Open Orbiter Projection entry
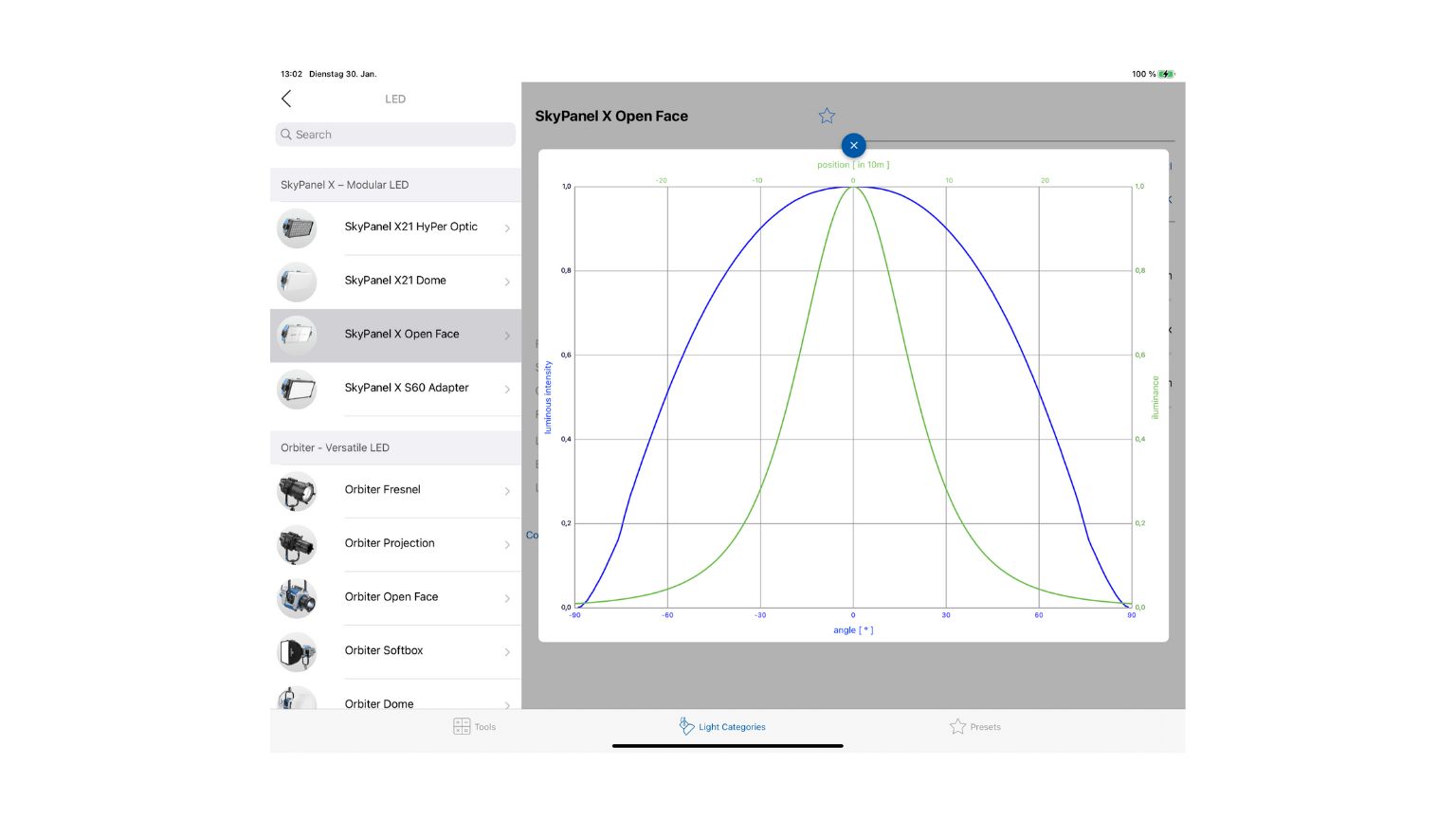 point(395,544)
